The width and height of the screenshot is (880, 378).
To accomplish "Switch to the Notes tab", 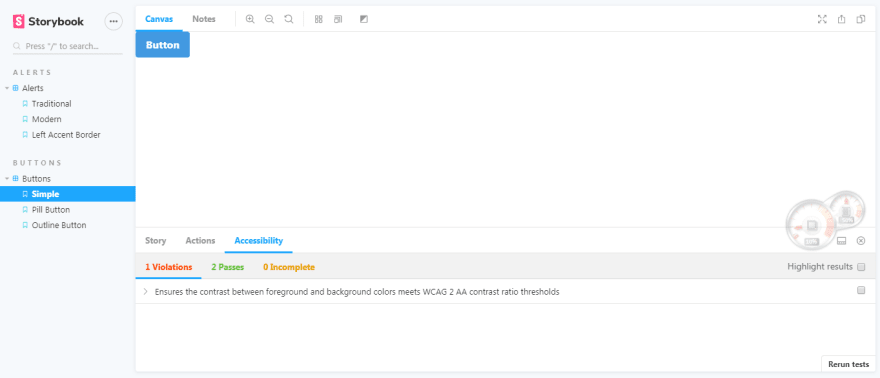I will (204, 19).
